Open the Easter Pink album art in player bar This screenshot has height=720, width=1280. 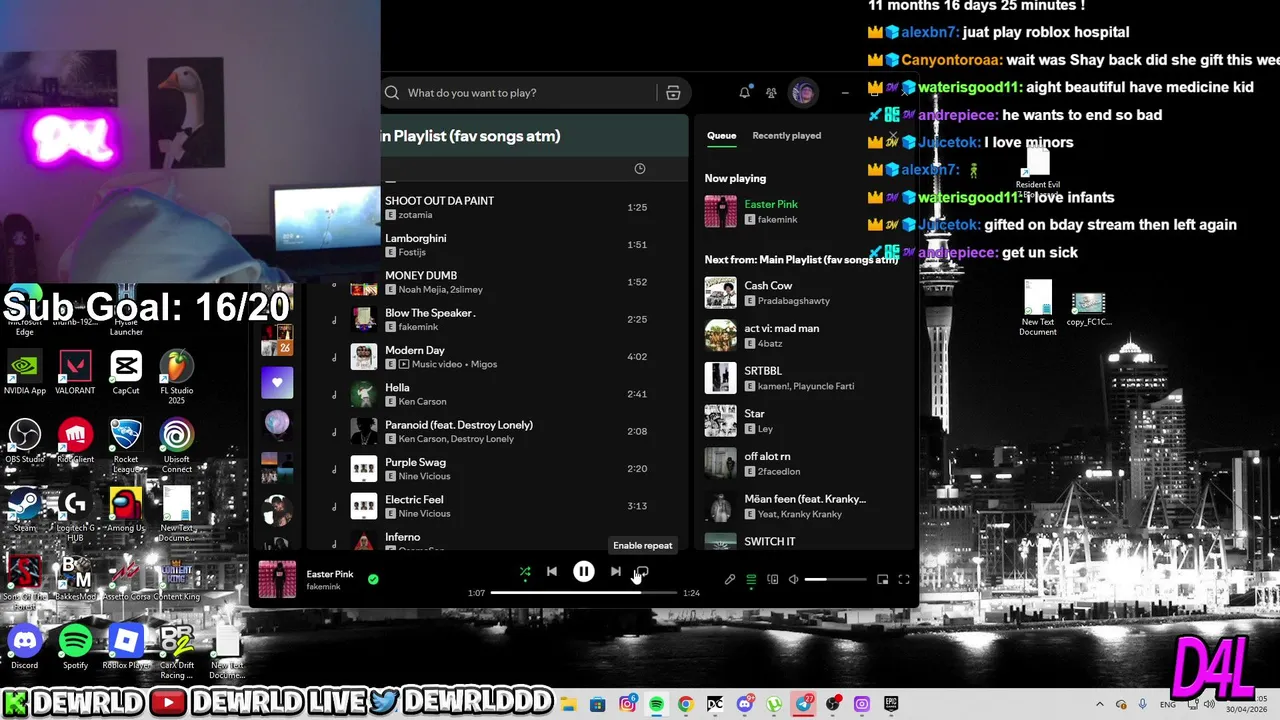pyautogui.click(x=277, y=580)
